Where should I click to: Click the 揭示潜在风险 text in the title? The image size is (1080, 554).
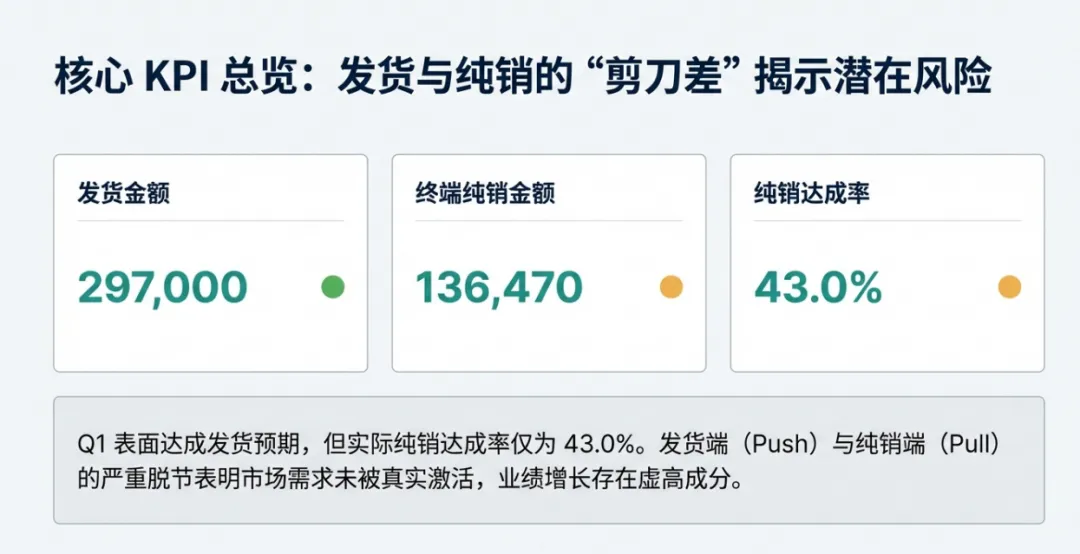(873, 77)
